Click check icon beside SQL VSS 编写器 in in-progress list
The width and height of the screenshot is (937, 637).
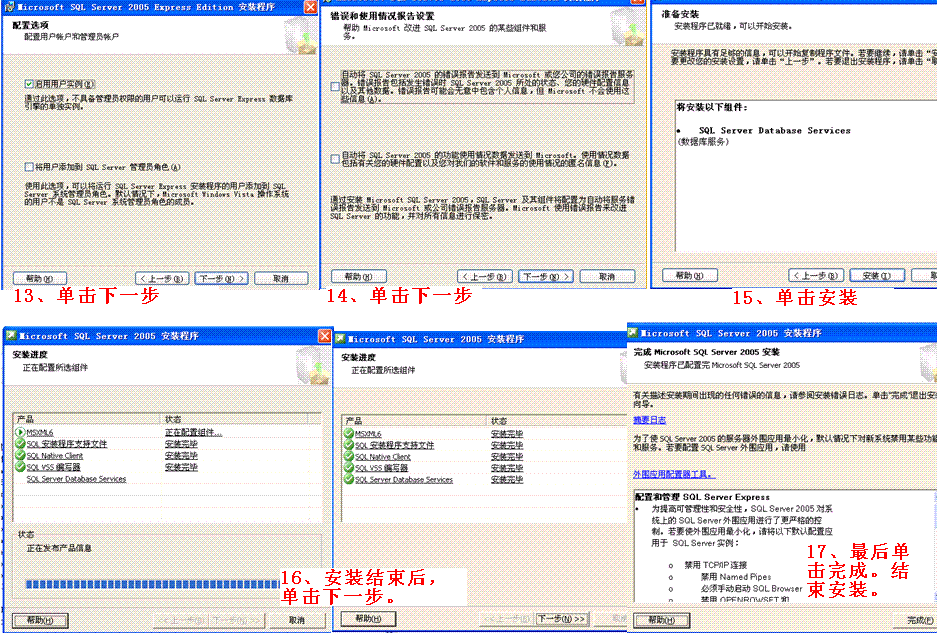coord(20,467)
